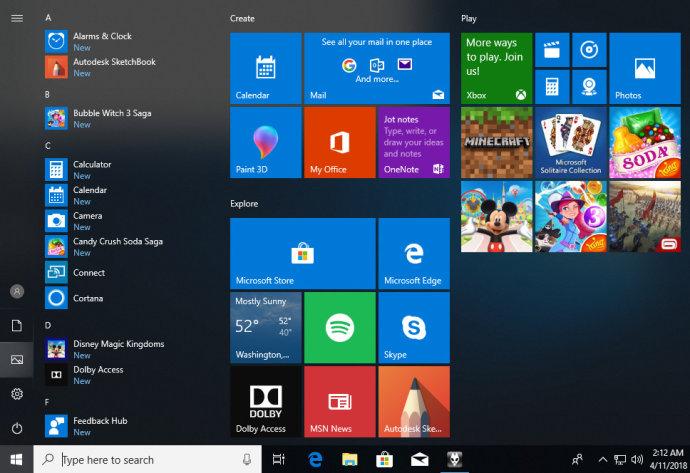Open the OneNote tile
This screenshot has height=473, width=690.
click(x=414, y=143)
